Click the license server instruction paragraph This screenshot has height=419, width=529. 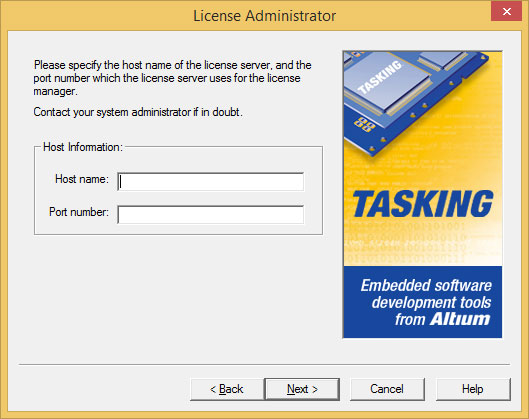tap(172, 78)
